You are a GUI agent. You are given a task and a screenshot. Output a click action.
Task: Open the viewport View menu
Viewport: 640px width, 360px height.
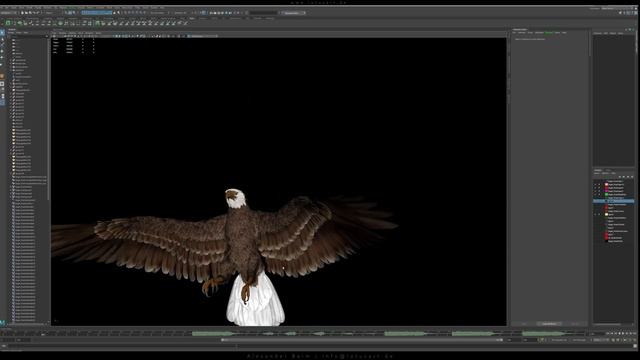55,33
